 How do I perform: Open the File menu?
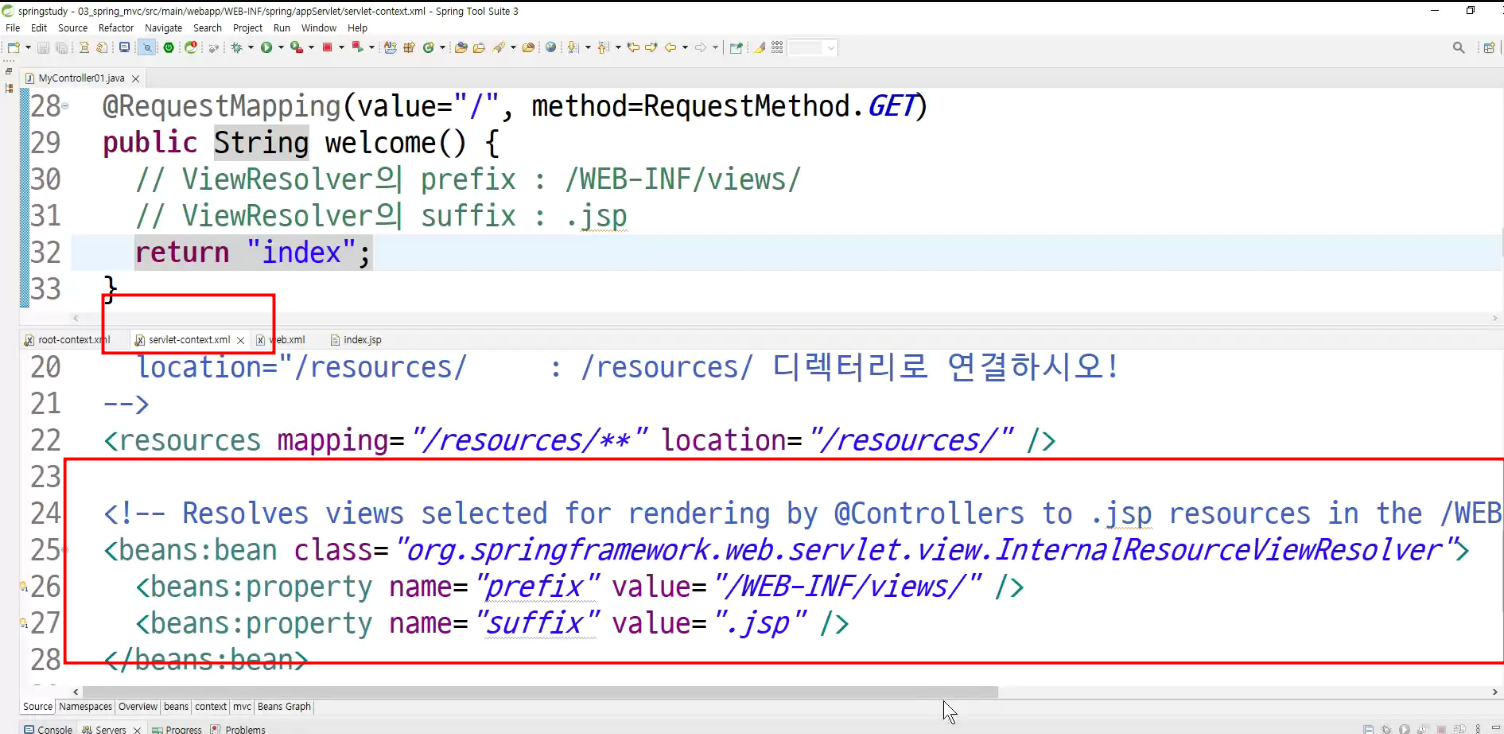[13, 28]
